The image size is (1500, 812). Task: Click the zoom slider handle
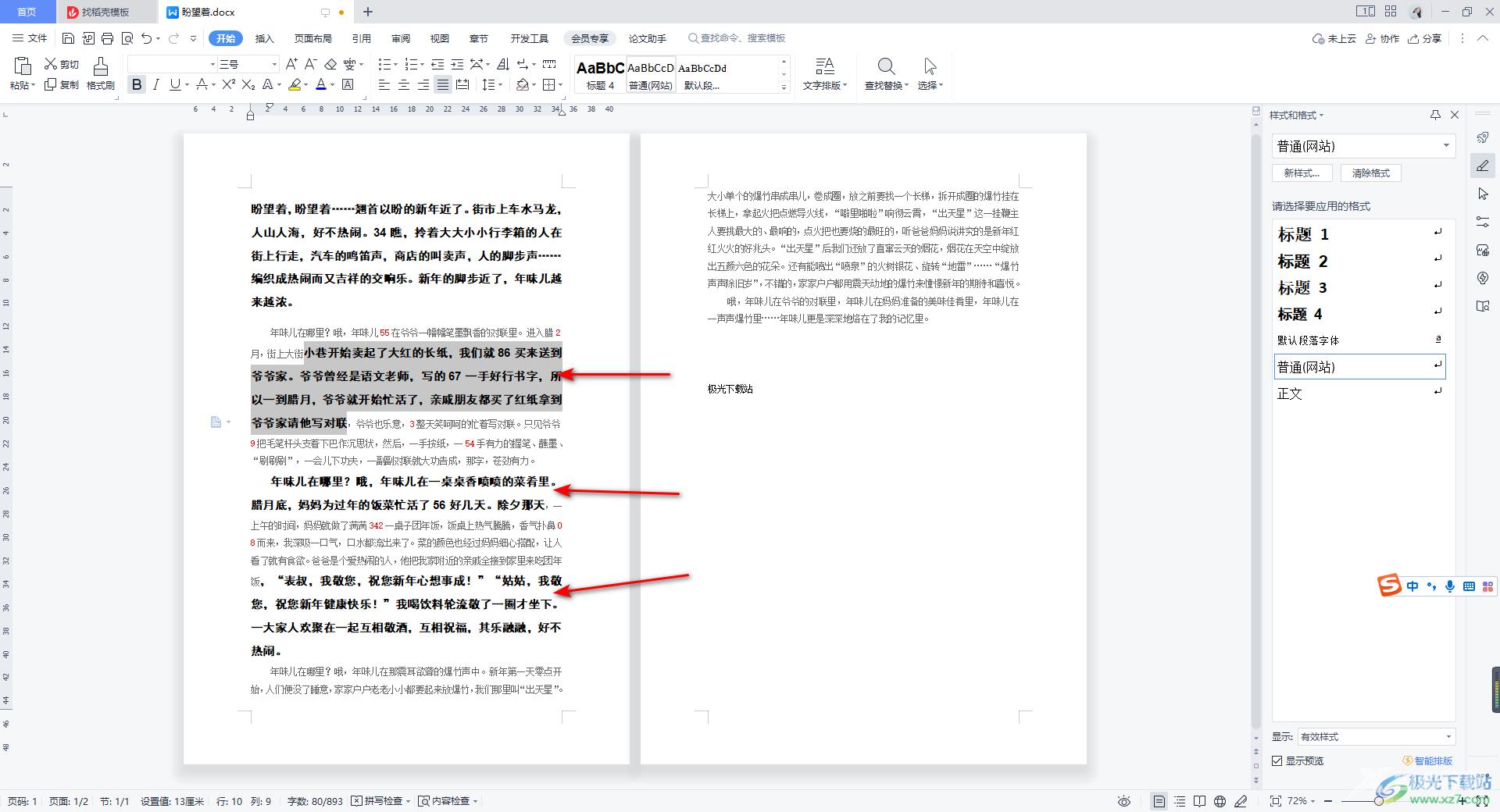pos(1379,801)
